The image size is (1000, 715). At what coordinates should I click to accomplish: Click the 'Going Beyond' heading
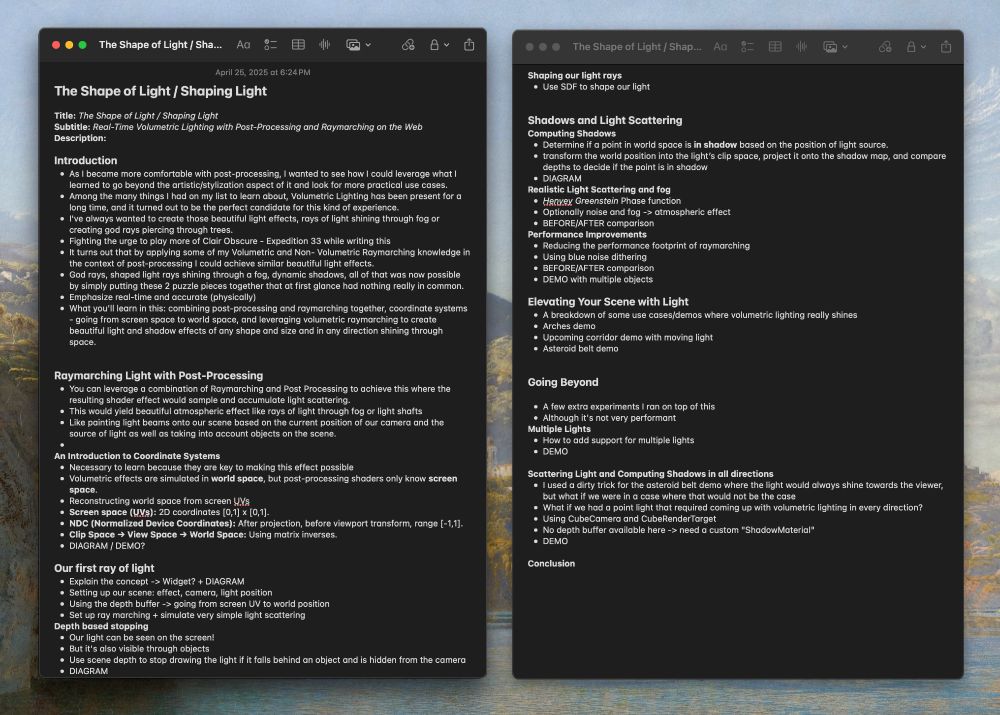coord(562,382)
